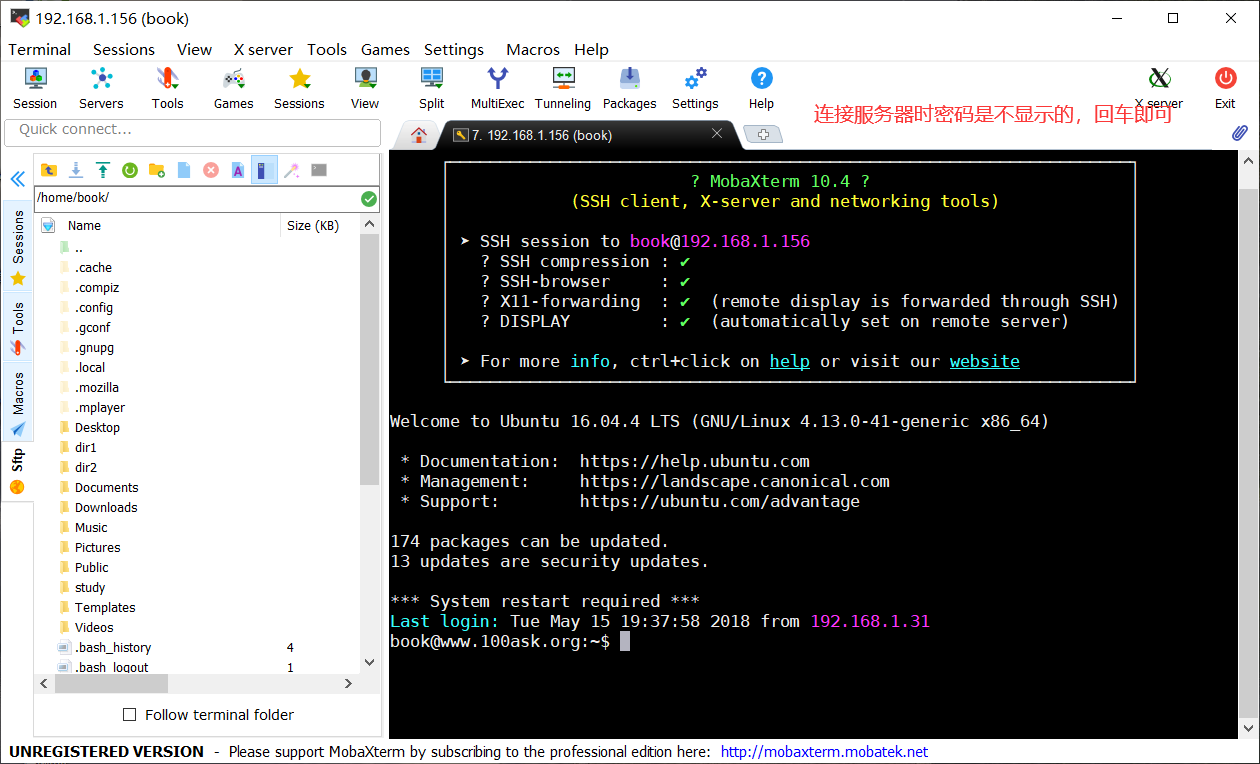Click the SFTP download arrow icon
The height and width of the screenshot is (764, 1260).
pyautogui.click(x=75, y=170)
